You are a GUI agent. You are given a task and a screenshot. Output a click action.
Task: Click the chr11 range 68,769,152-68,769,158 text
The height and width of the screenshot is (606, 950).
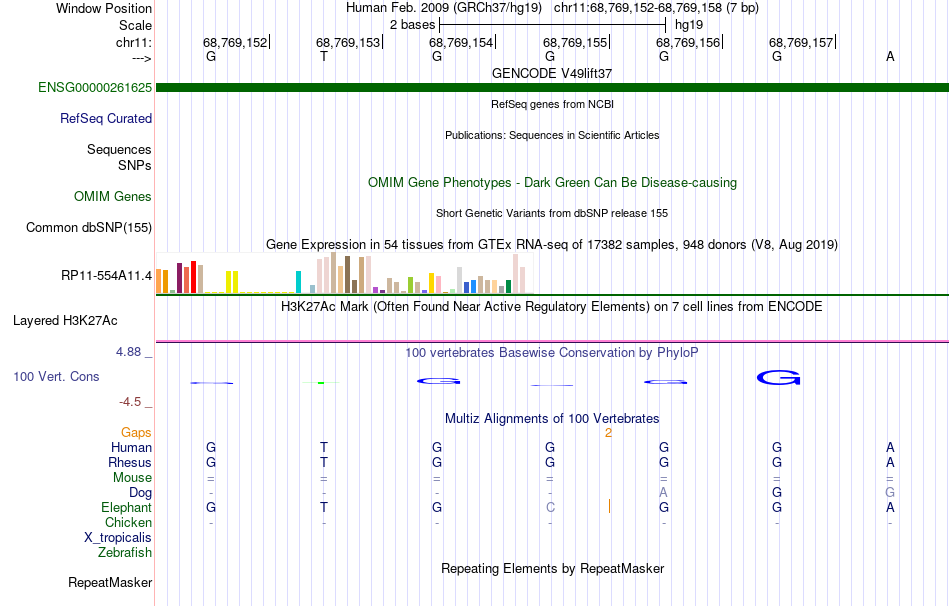638,8
